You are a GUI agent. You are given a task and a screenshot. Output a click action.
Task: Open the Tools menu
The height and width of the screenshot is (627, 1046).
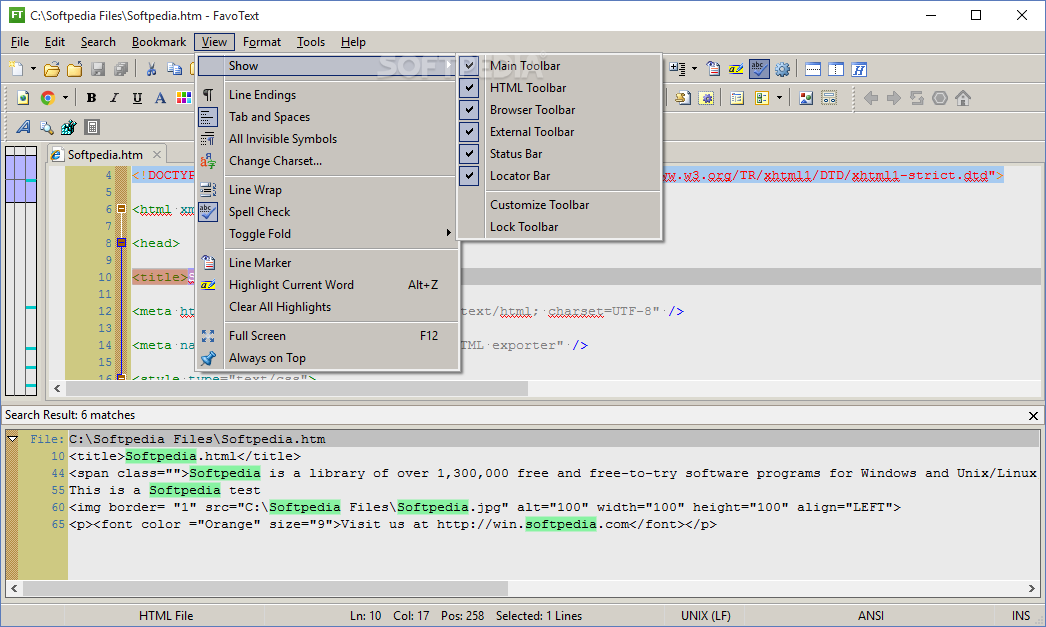pyautogui.click(x=311, y=42)
